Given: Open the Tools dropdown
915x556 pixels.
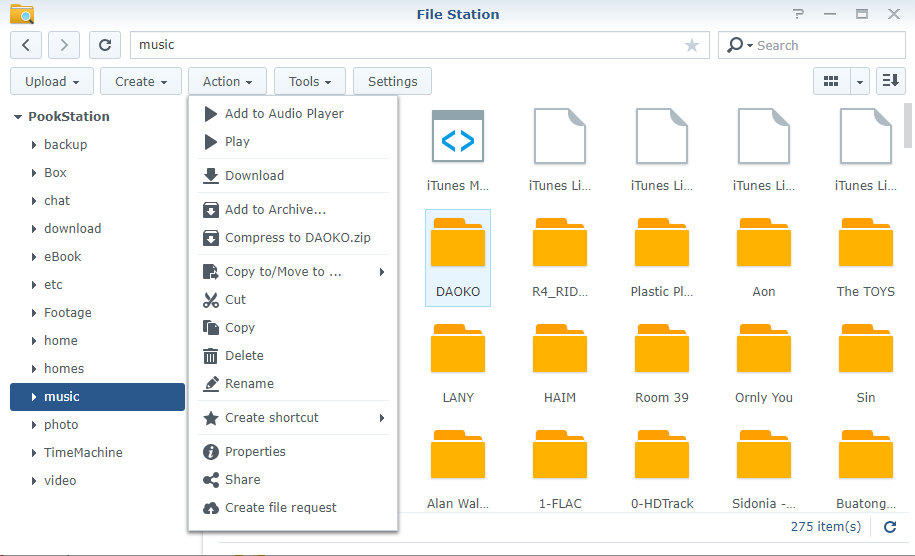Looking at the screenshot, I should coord(310,81).
